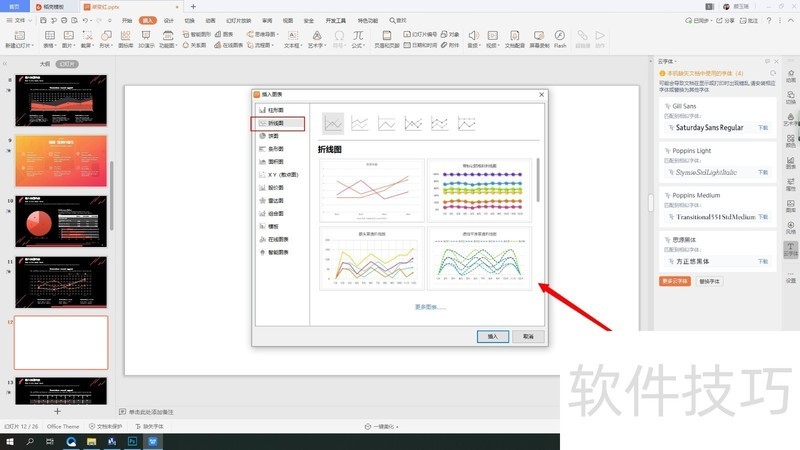Click the help question mark icon

[769, 20]
